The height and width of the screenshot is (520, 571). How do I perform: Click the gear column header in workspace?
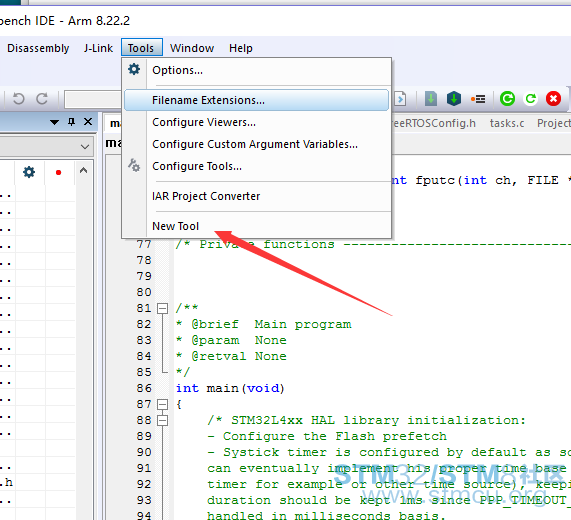click(x=29, y=172)
